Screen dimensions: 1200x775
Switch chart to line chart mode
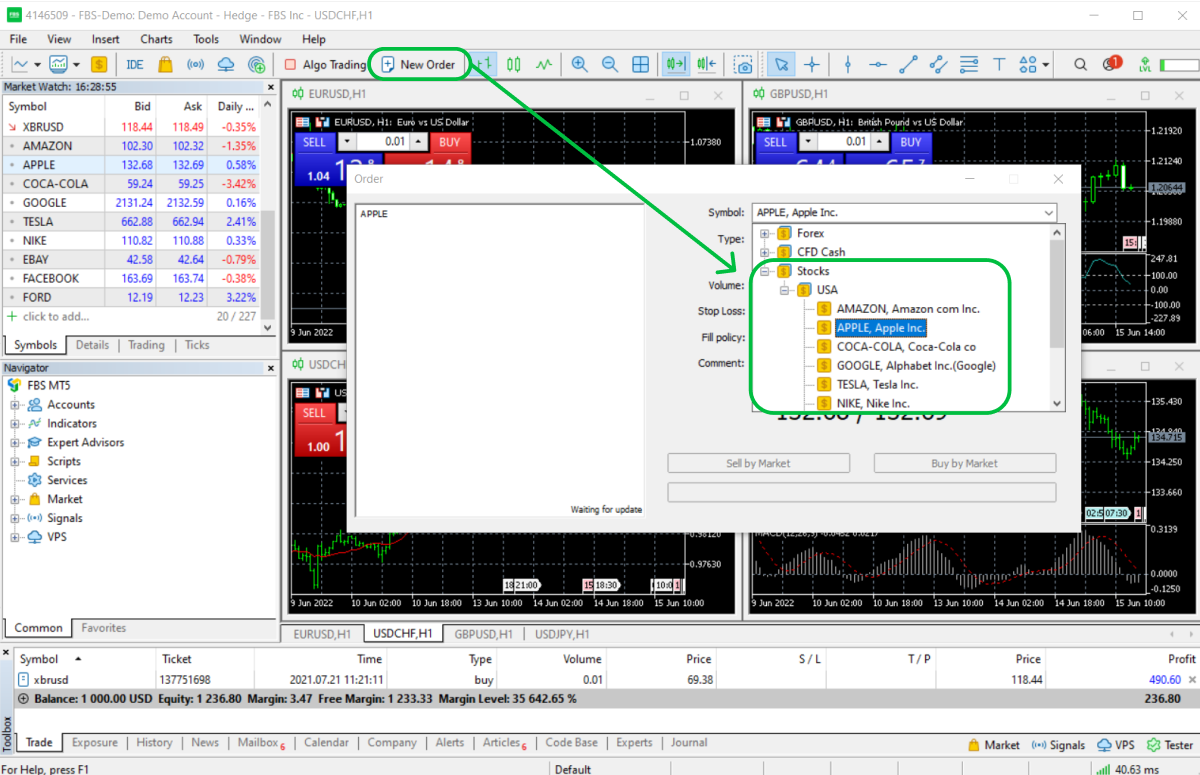point(544,65)
